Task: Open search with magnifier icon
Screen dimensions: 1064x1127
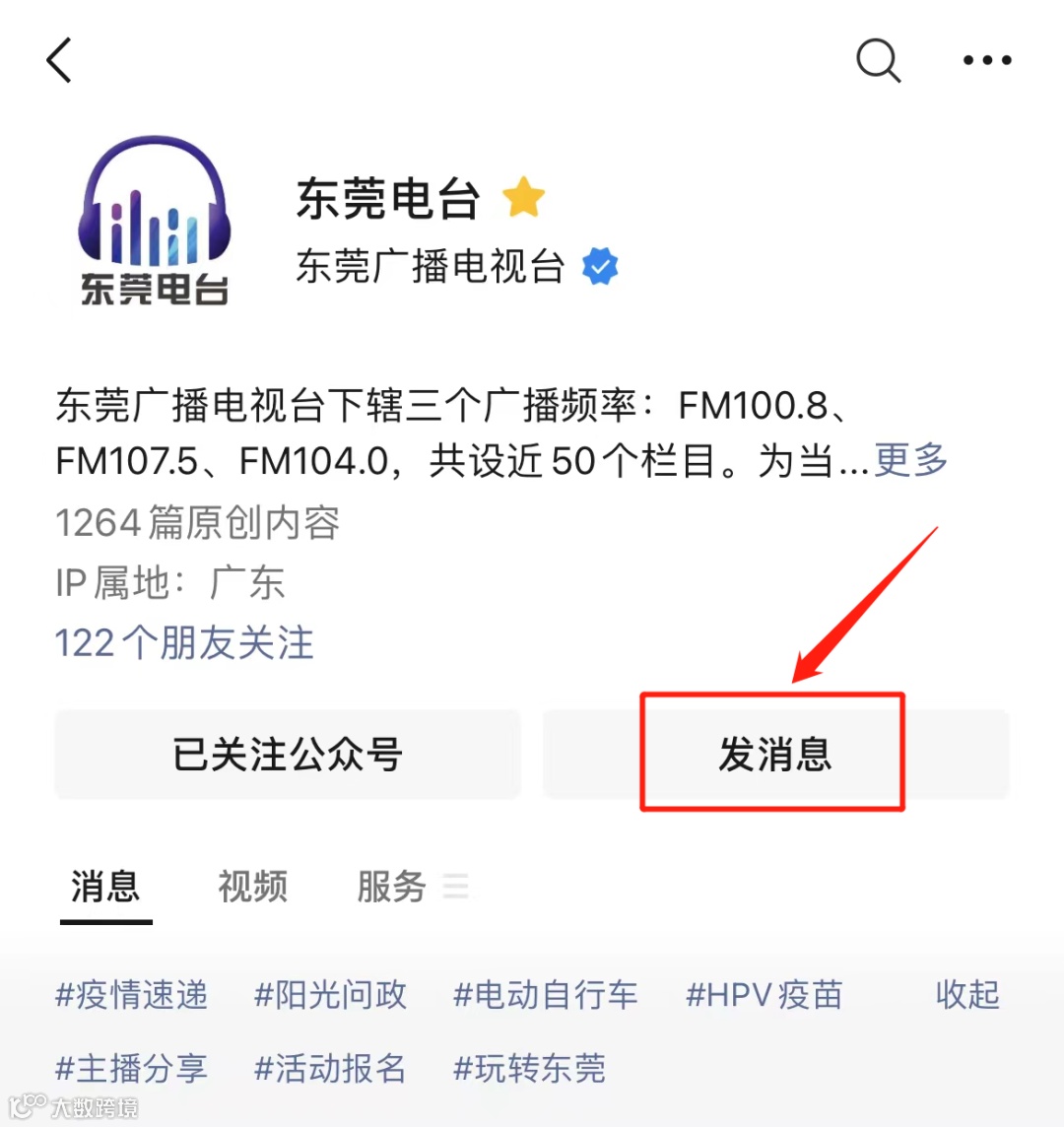Action: [879, 60]
